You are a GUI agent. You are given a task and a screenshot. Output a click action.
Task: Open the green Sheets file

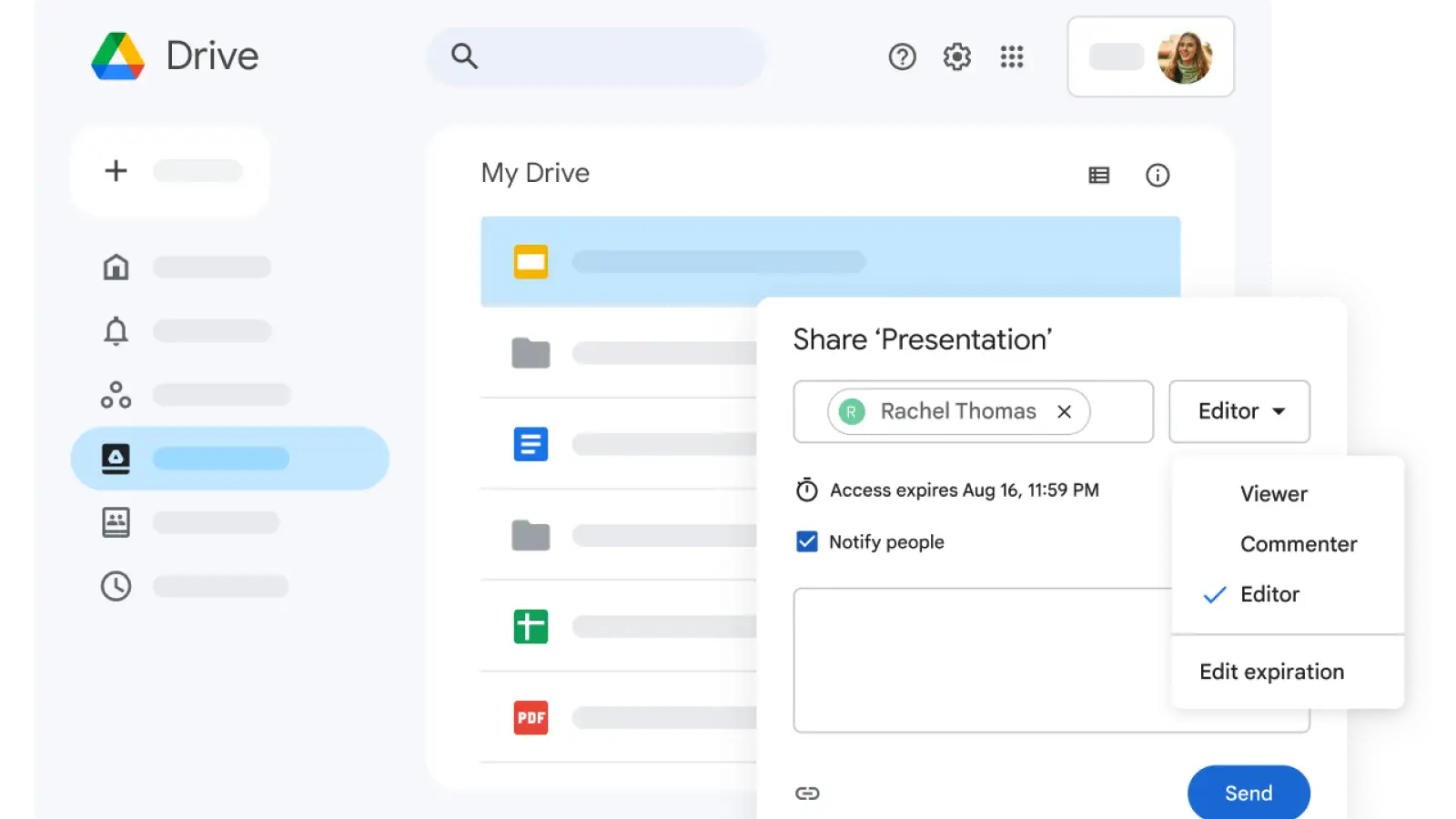click(619, 626)
